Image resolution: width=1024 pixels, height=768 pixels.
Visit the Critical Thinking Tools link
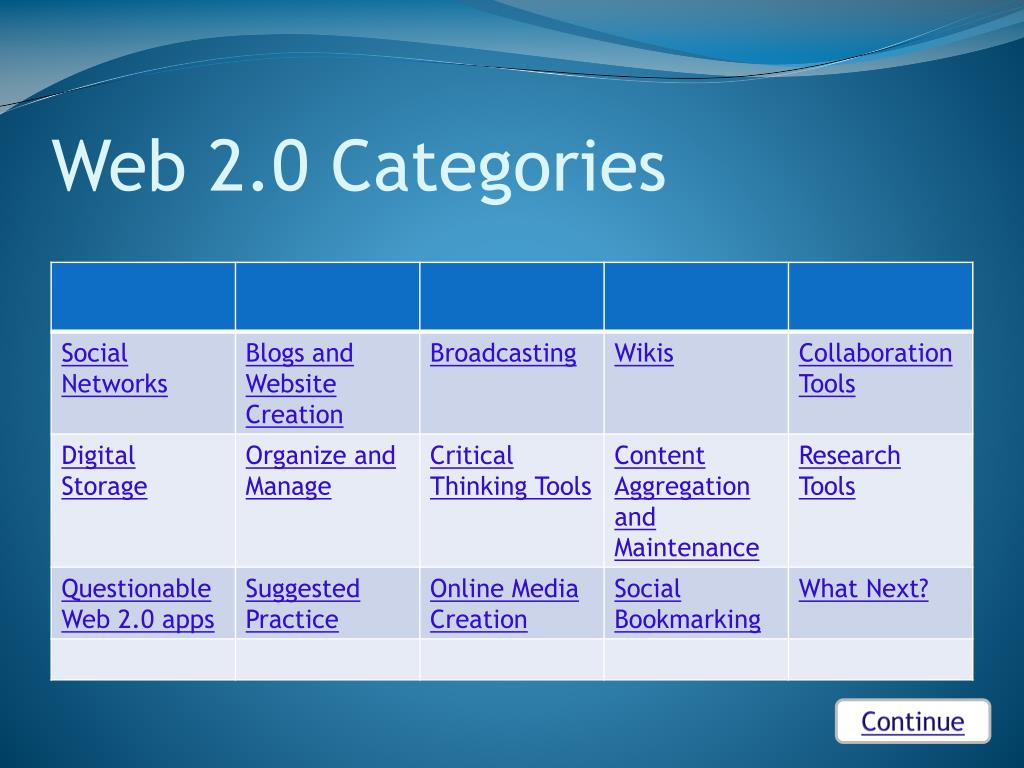tap(510, 471)
